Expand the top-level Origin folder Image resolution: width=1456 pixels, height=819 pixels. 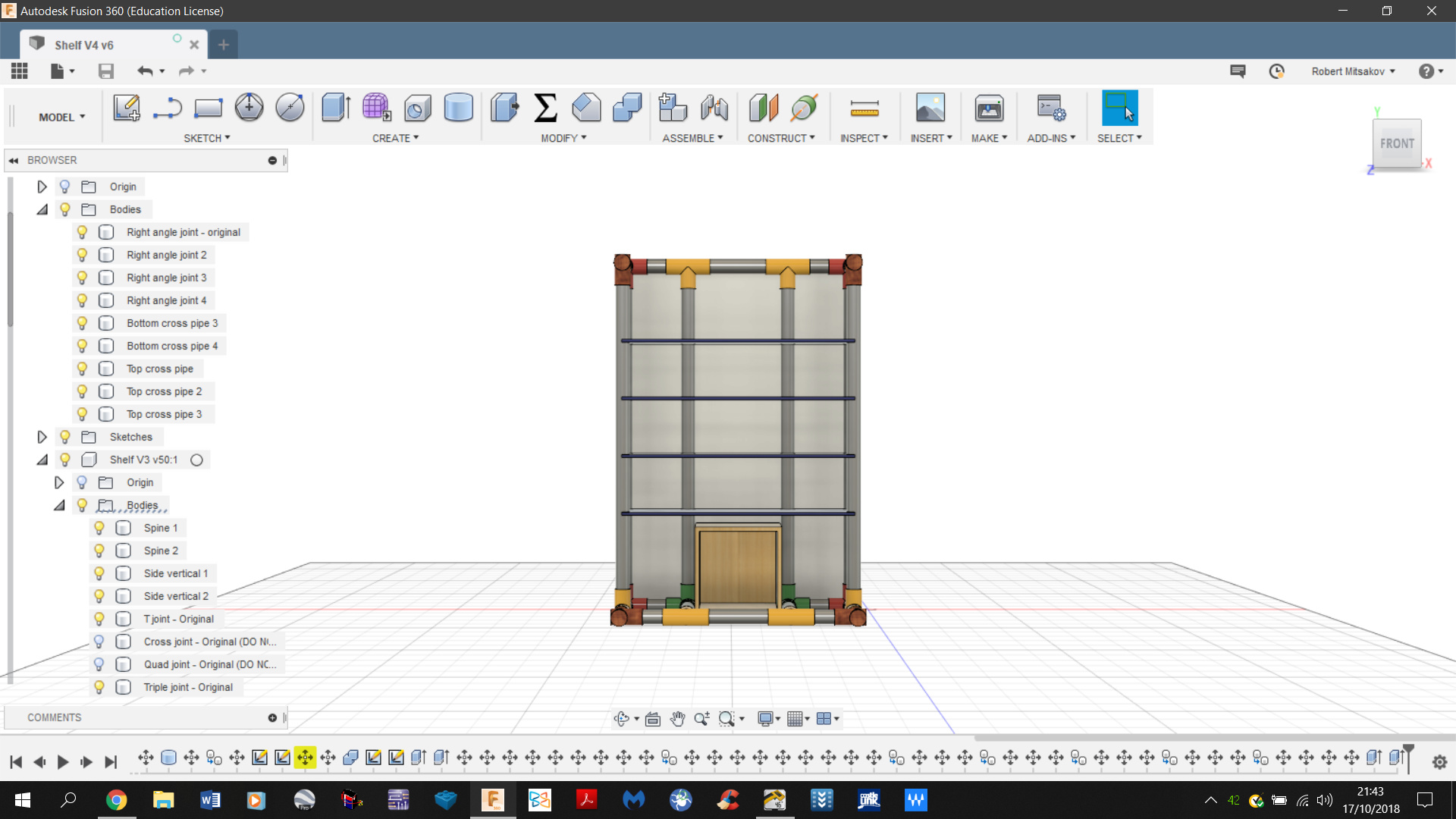click(42, 187)
